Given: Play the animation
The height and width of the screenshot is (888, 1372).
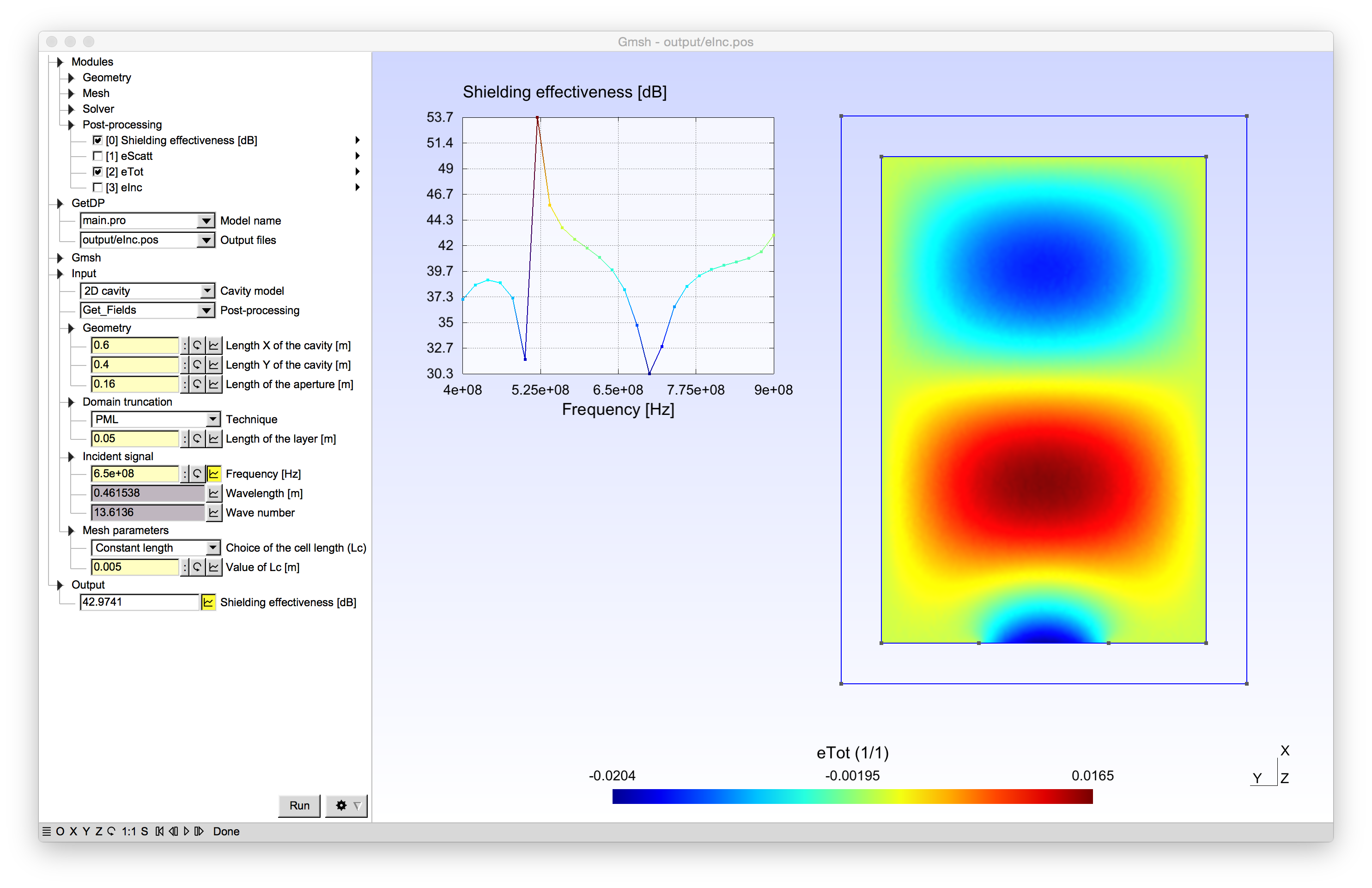Looking at the screenshot, I should (186, 832).
